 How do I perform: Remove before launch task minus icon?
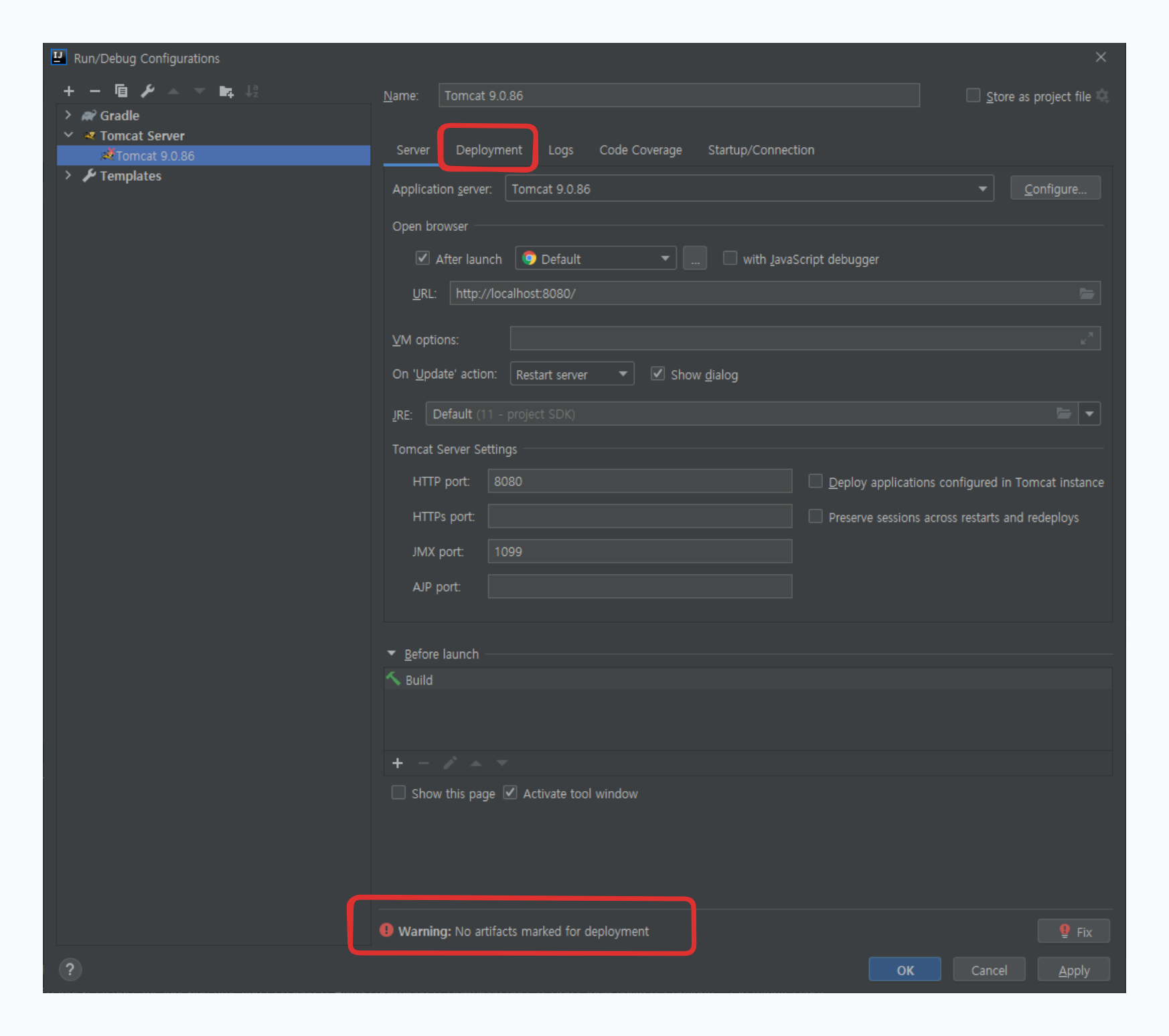point(423,763)
